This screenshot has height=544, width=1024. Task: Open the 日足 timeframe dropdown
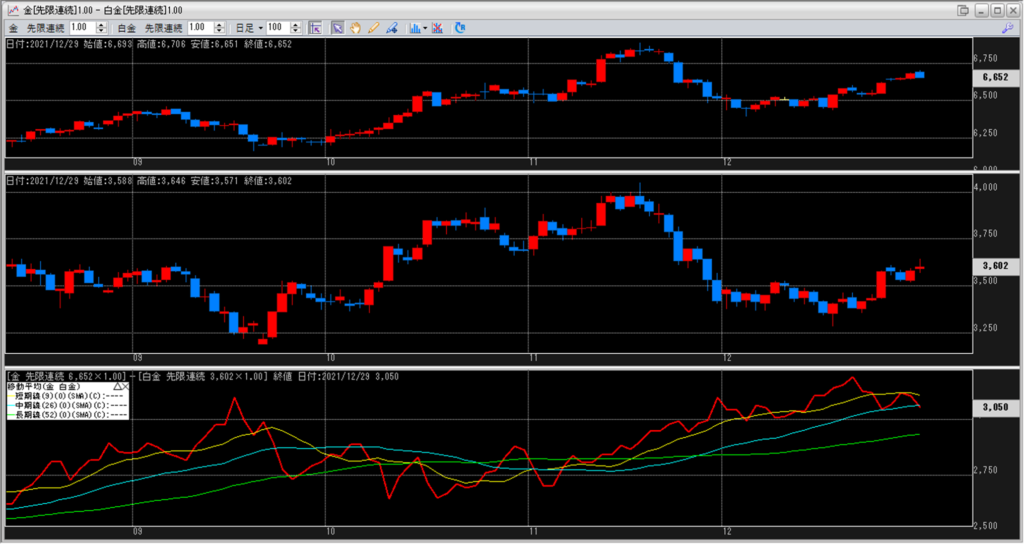click(x=250, y=28)
